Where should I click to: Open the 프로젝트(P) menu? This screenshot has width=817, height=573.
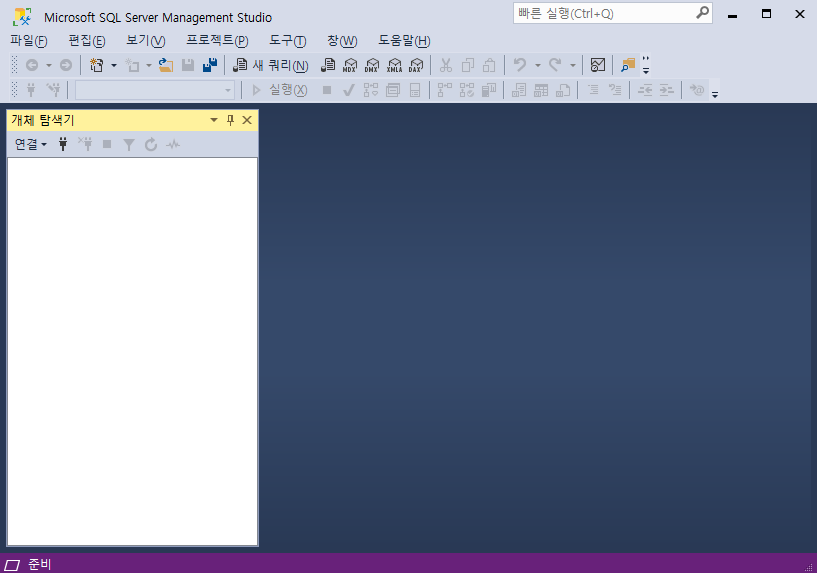[x=217, y=41]
